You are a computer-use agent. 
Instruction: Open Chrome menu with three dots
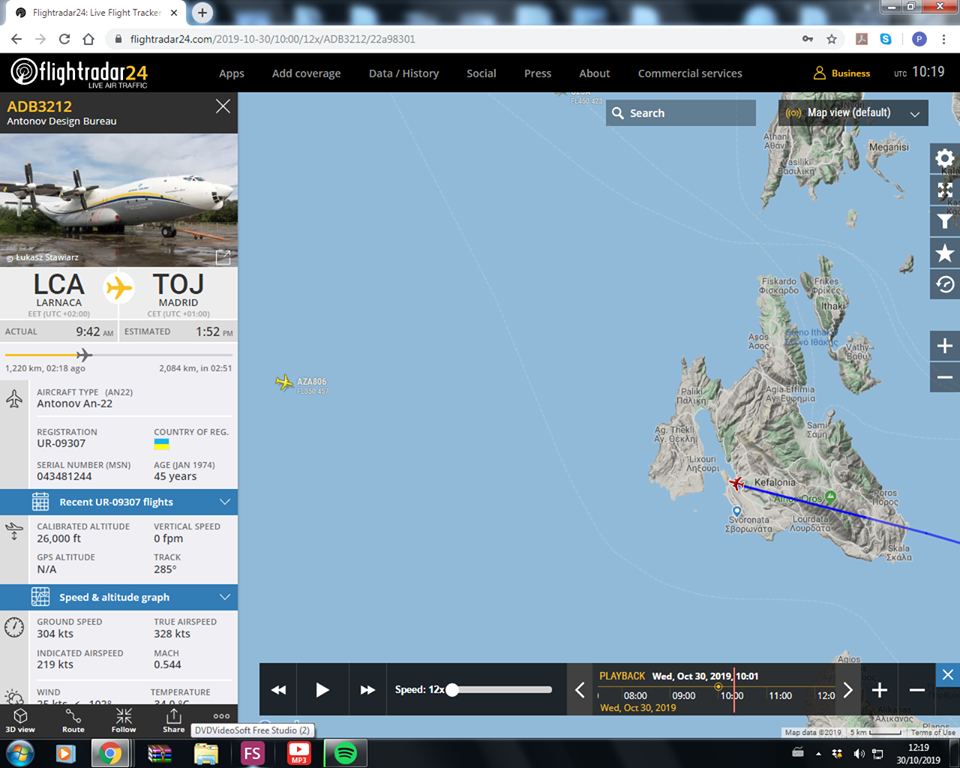tap(943, 39)
